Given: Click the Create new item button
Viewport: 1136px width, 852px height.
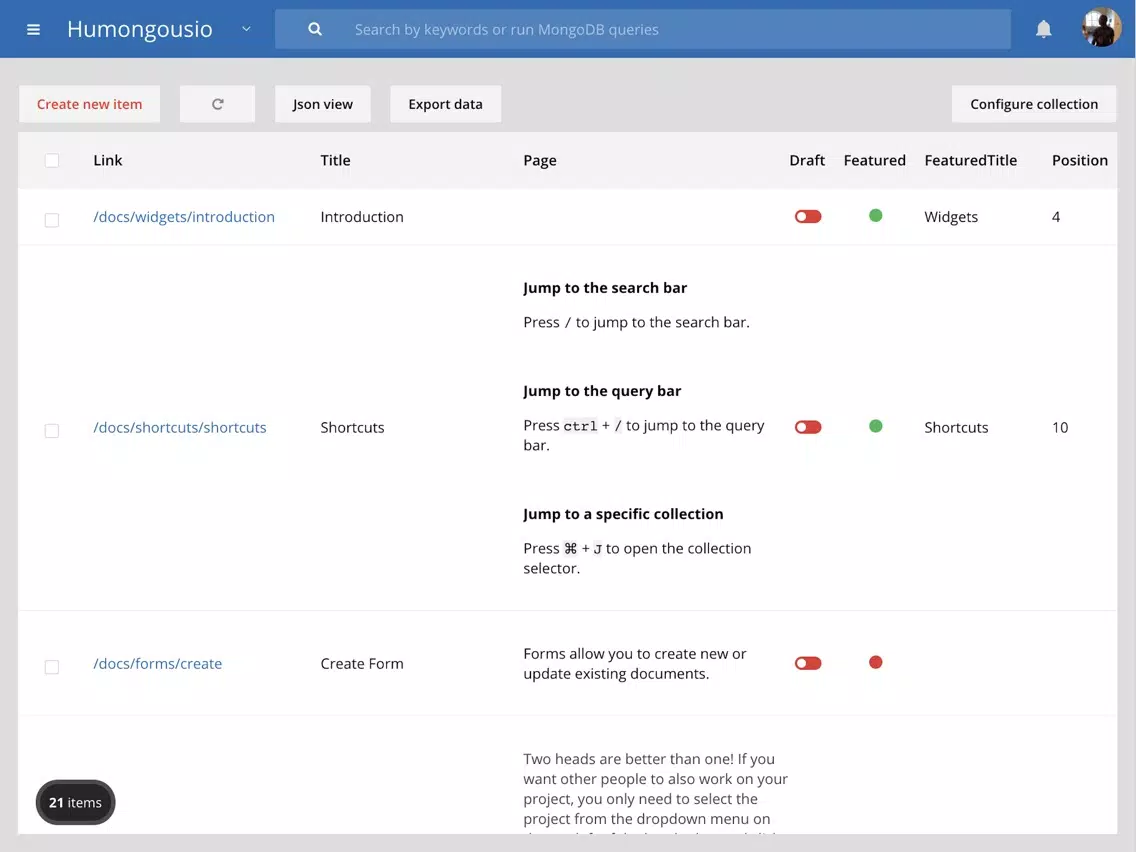Looking at the screenshot, I should click(89, 104).
